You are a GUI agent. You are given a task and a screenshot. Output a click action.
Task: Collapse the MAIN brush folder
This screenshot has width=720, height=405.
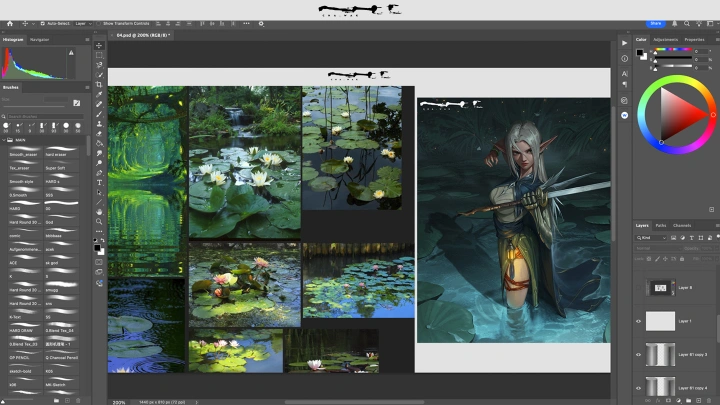4,140
